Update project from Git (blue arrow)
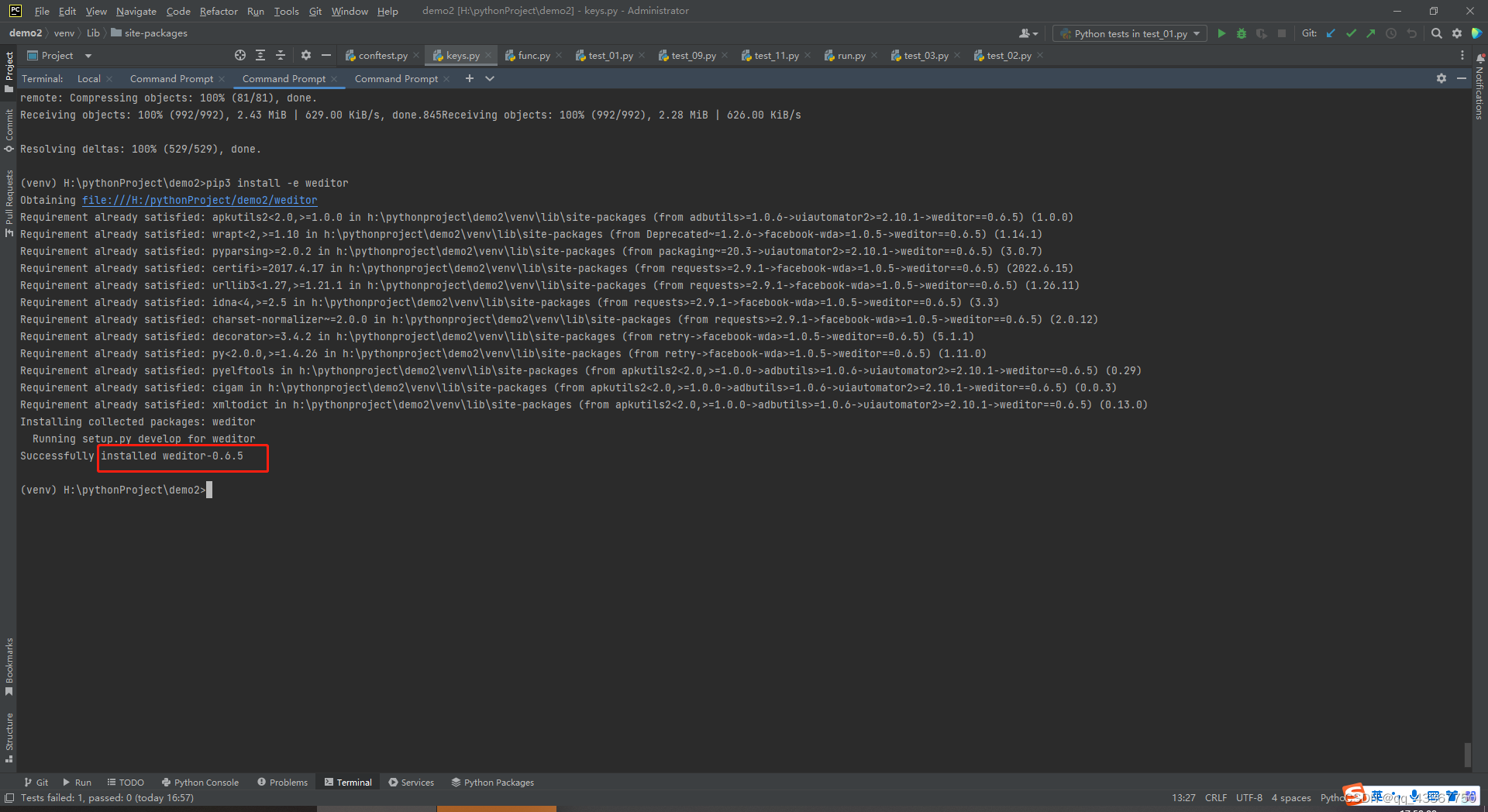Image resolution: width=1488 pixels, height=812 pixels. tap(1331, 33)
